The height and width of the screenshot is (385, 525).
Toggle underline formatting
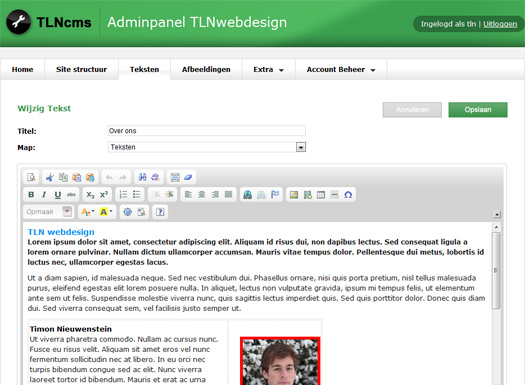(58, 195)
